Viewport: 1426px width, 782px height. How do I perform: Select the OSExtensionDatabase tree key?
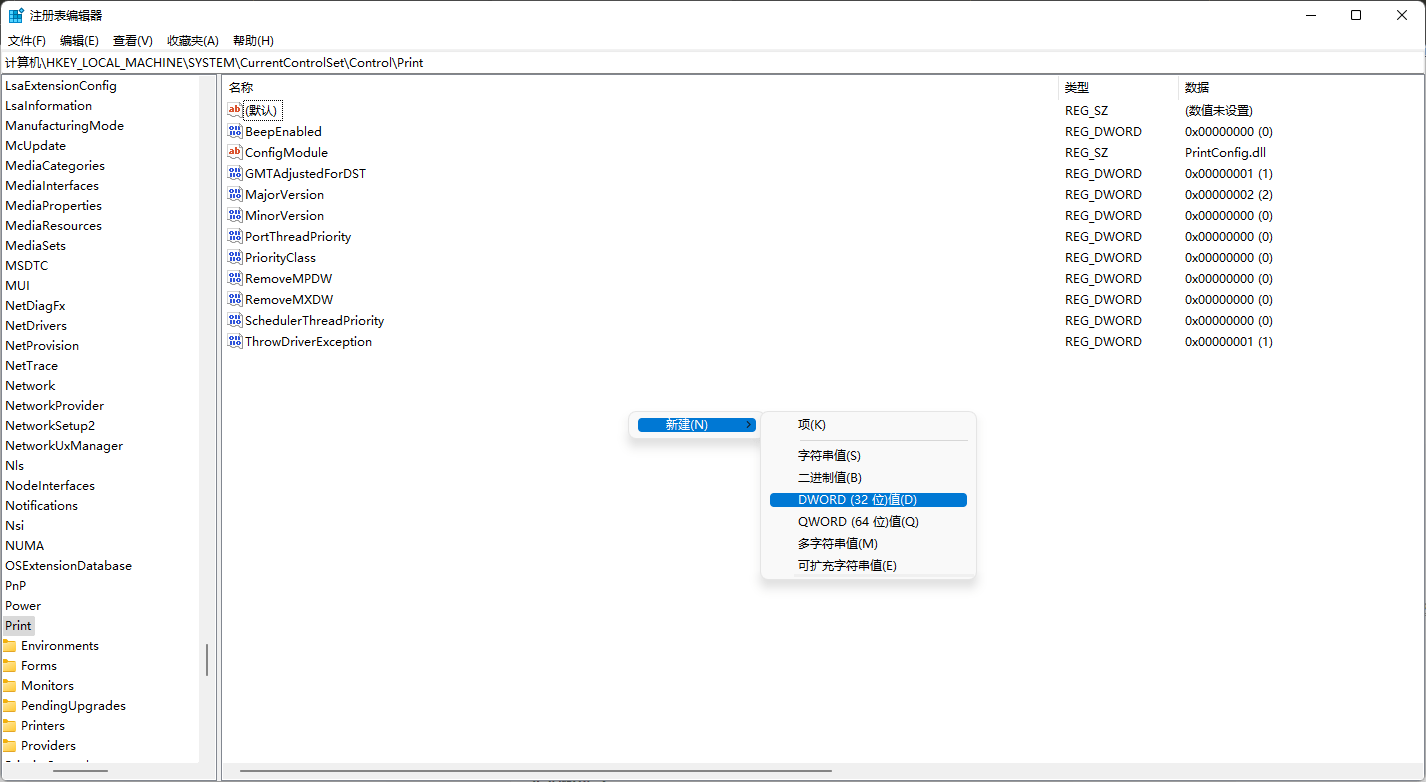(68, 565)
